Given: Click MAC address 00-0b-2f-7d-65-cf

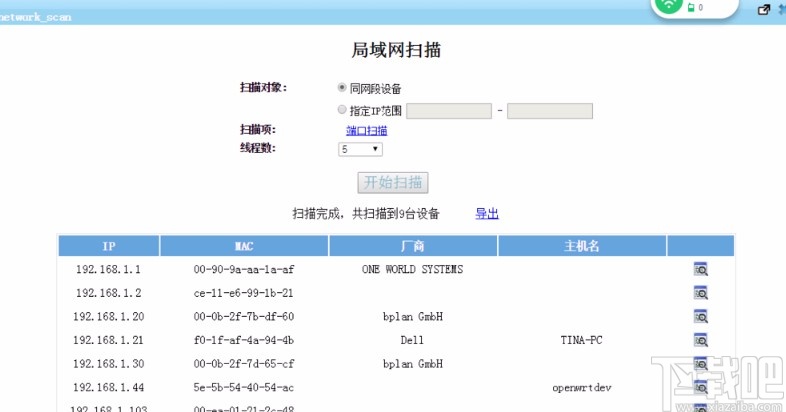Looking at the screenshot, I should pyautogui.click(x=244, y=363).
